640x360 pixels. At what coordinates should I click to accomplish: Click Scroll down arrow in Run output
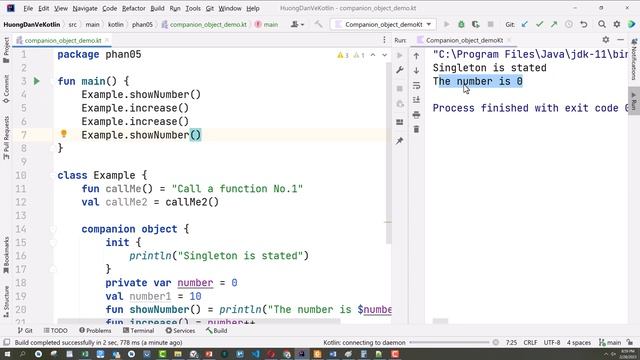point(416,71)
